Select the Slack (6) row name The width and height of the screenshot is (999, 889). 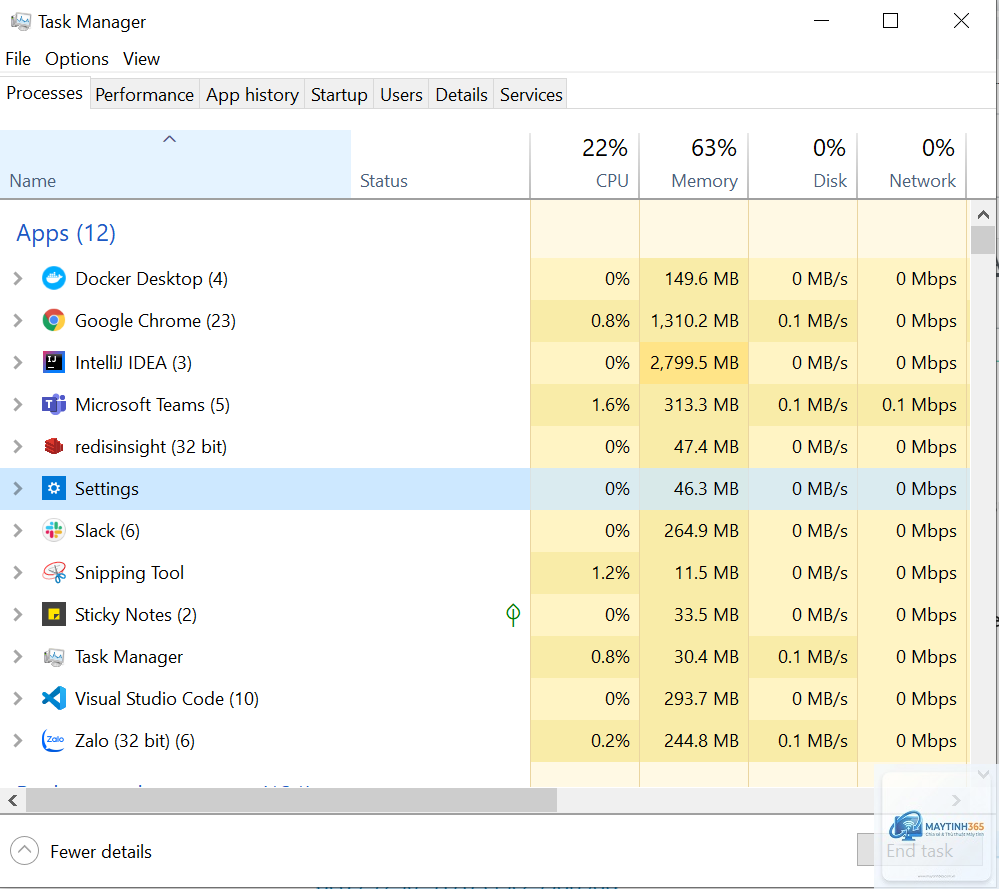tap(107, 531)
